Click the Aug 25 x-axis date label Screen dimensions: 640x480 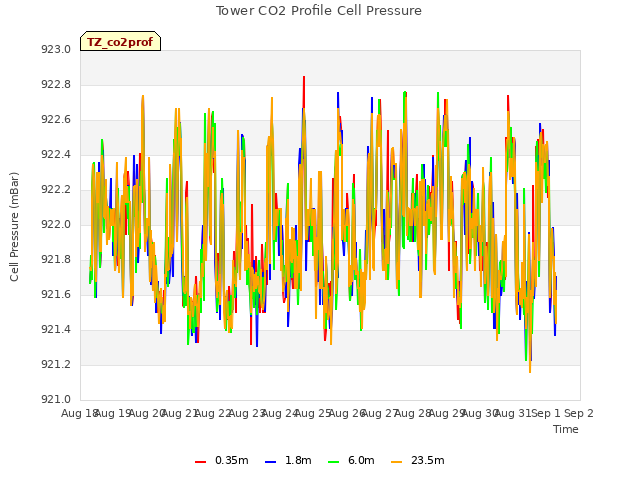click(x=313, y=413)
